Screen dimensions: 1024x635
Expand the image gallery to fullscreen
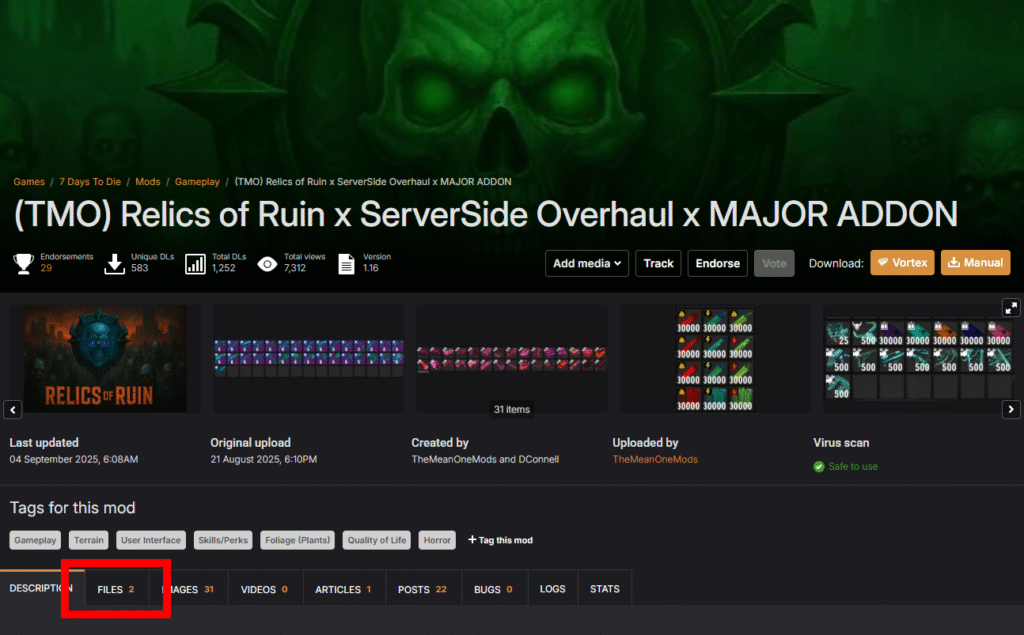(x=1011, y=307)
